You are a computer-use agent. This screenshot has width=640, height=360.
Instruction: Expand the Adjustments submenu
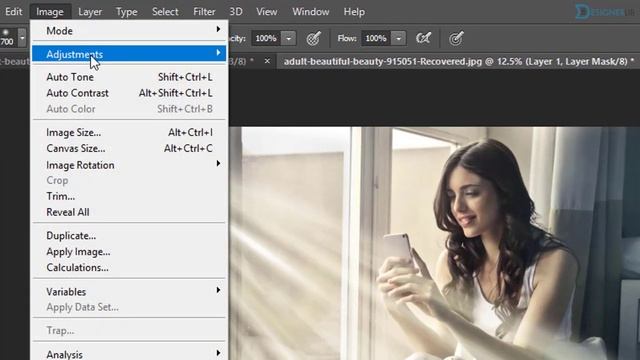(129, 54)
